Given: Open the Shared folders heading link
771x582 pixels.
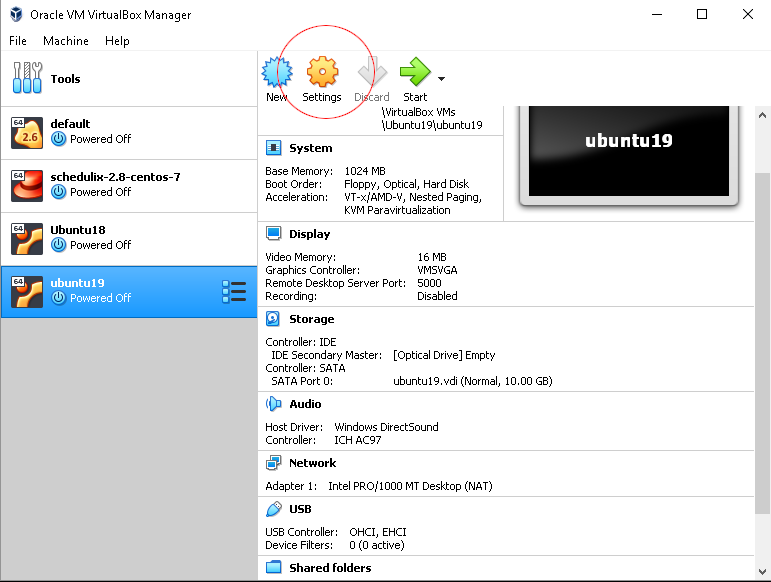Looking at the screenshot, I should (330, 568).
